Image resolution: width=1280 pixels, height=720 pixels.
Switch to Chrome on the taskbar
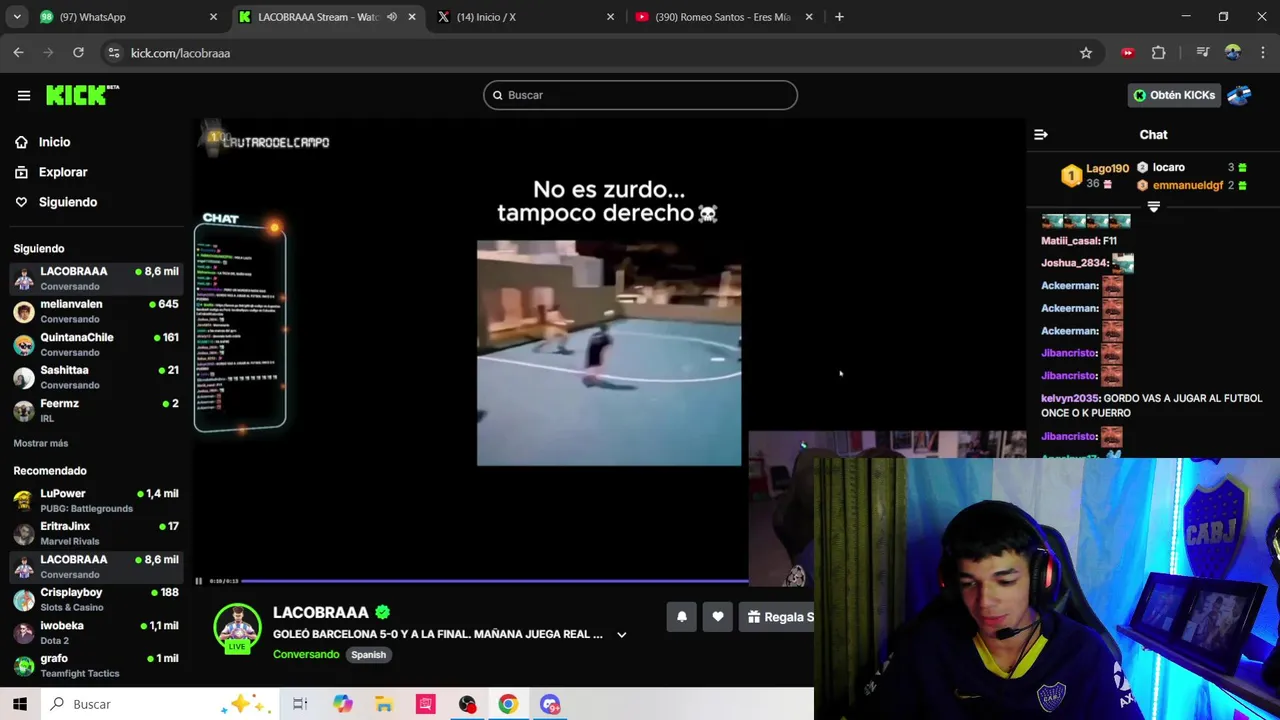tap(508, 704)
